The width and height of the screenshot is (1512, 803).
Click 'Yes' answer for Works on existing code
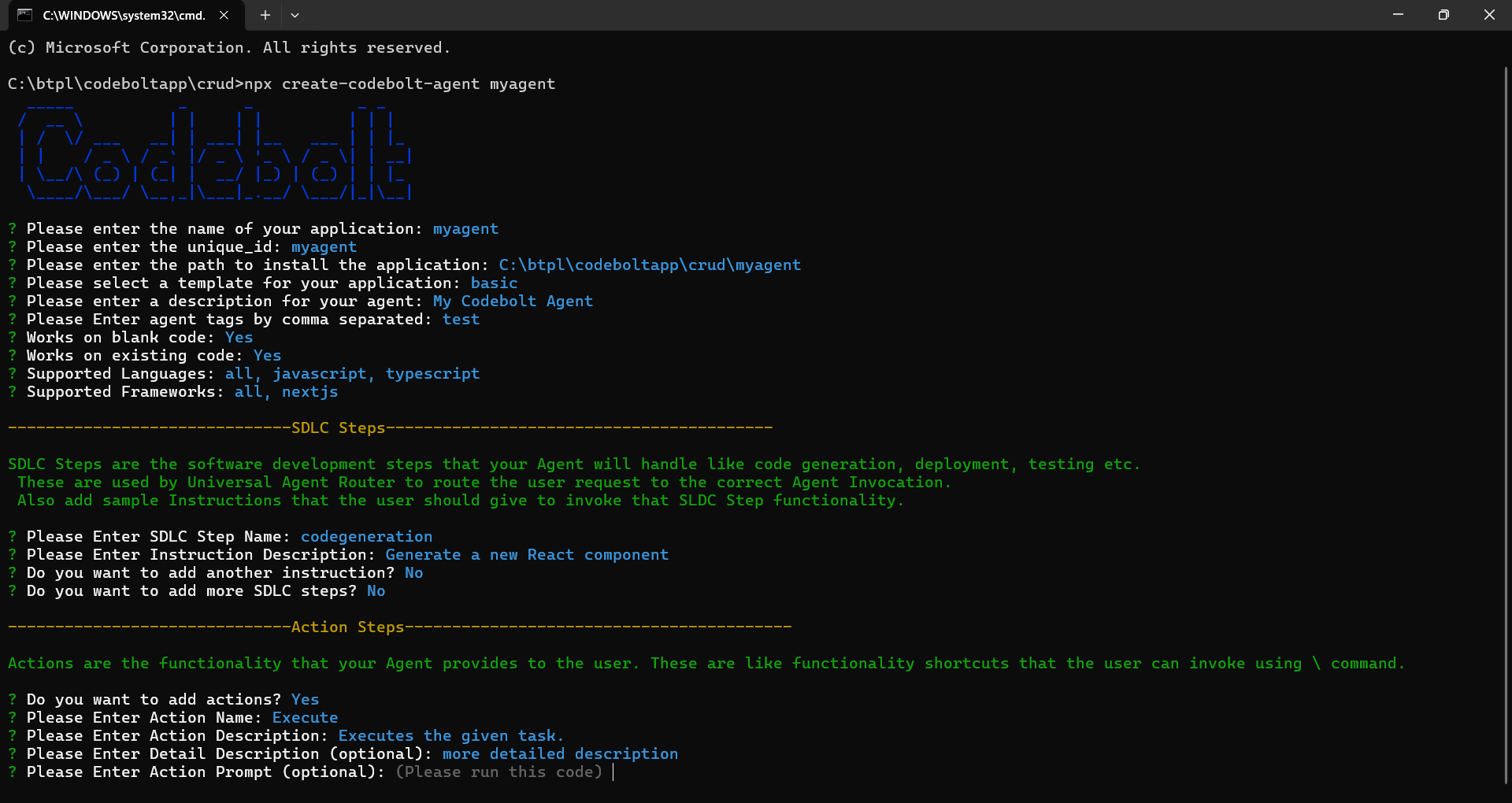tap(267, 356)
